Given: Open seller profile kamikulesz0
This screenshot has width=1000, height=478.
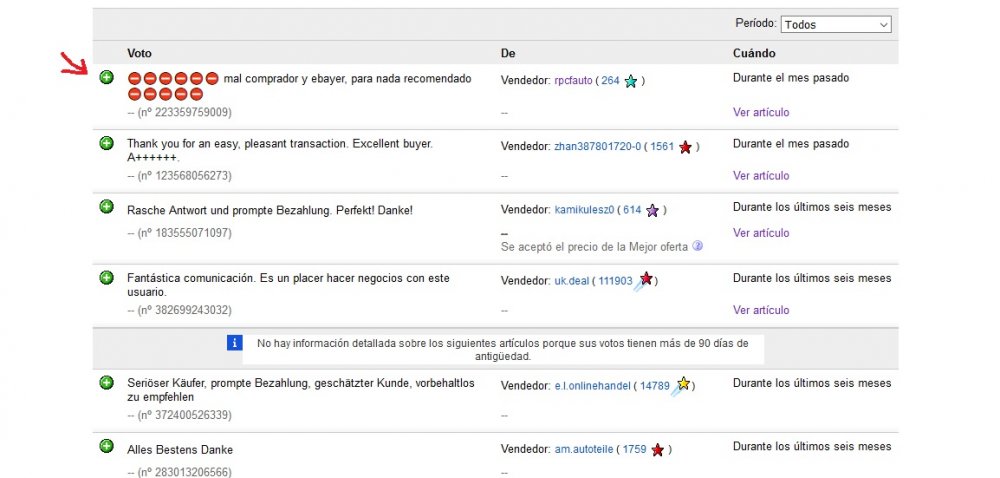Looking at the screenshot, I should pyautogui.click(x=584, y=210).
